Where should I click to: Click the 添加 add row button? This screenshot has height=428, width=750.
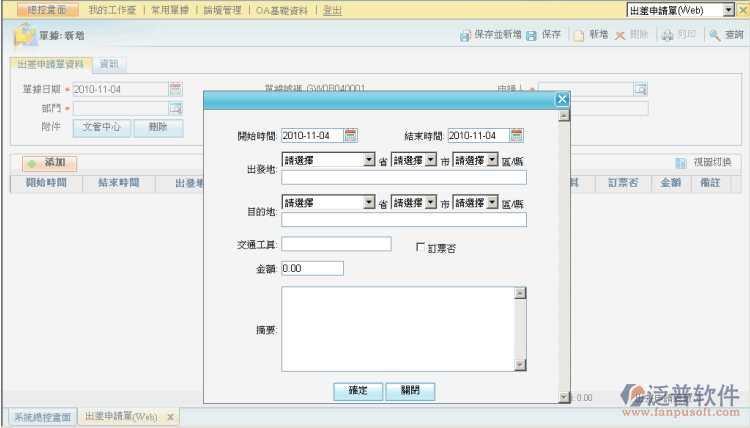[x=49, y=163]
